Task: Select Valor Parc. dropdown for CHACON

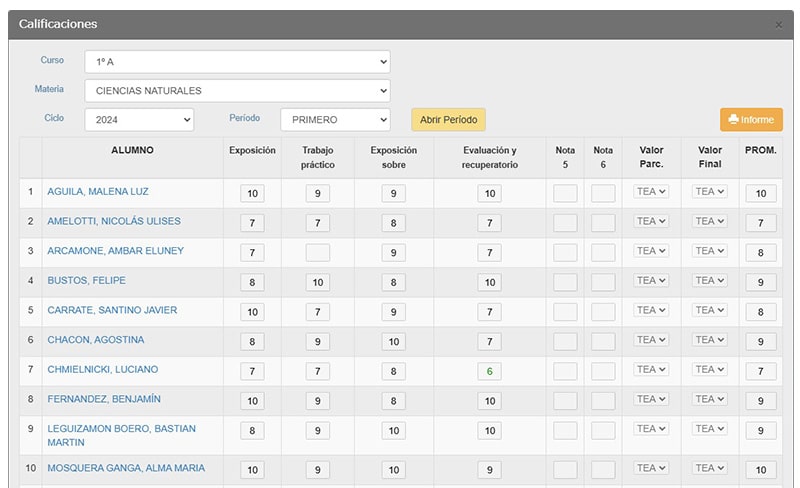Action: (x=651, y=339)
